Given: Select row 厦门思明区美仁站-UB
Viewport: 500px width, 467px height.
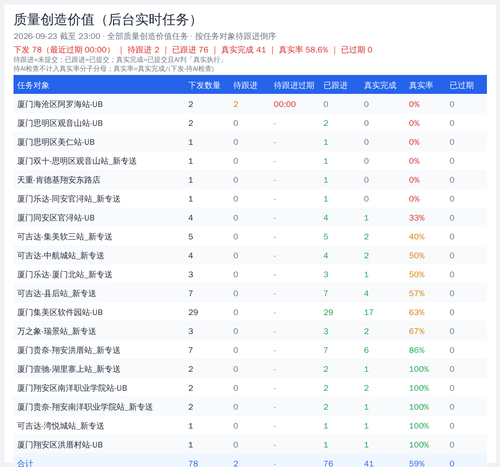Looking at the screenshot, I should click(250, 142).
